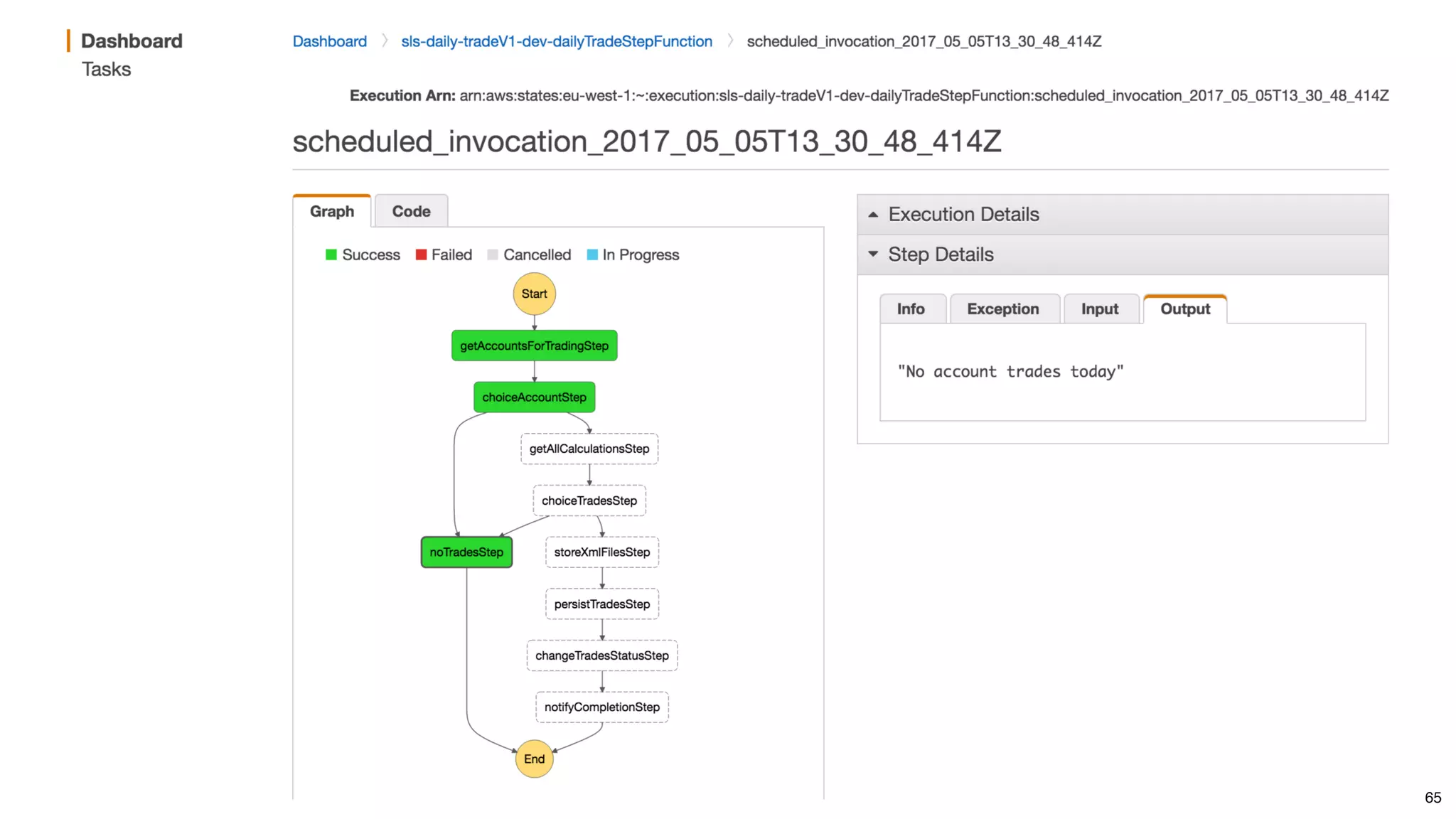The height and width of the screenshot is (819, 1456).
Task: Select the choiceAccountStep node
Action: coord(534,397)
